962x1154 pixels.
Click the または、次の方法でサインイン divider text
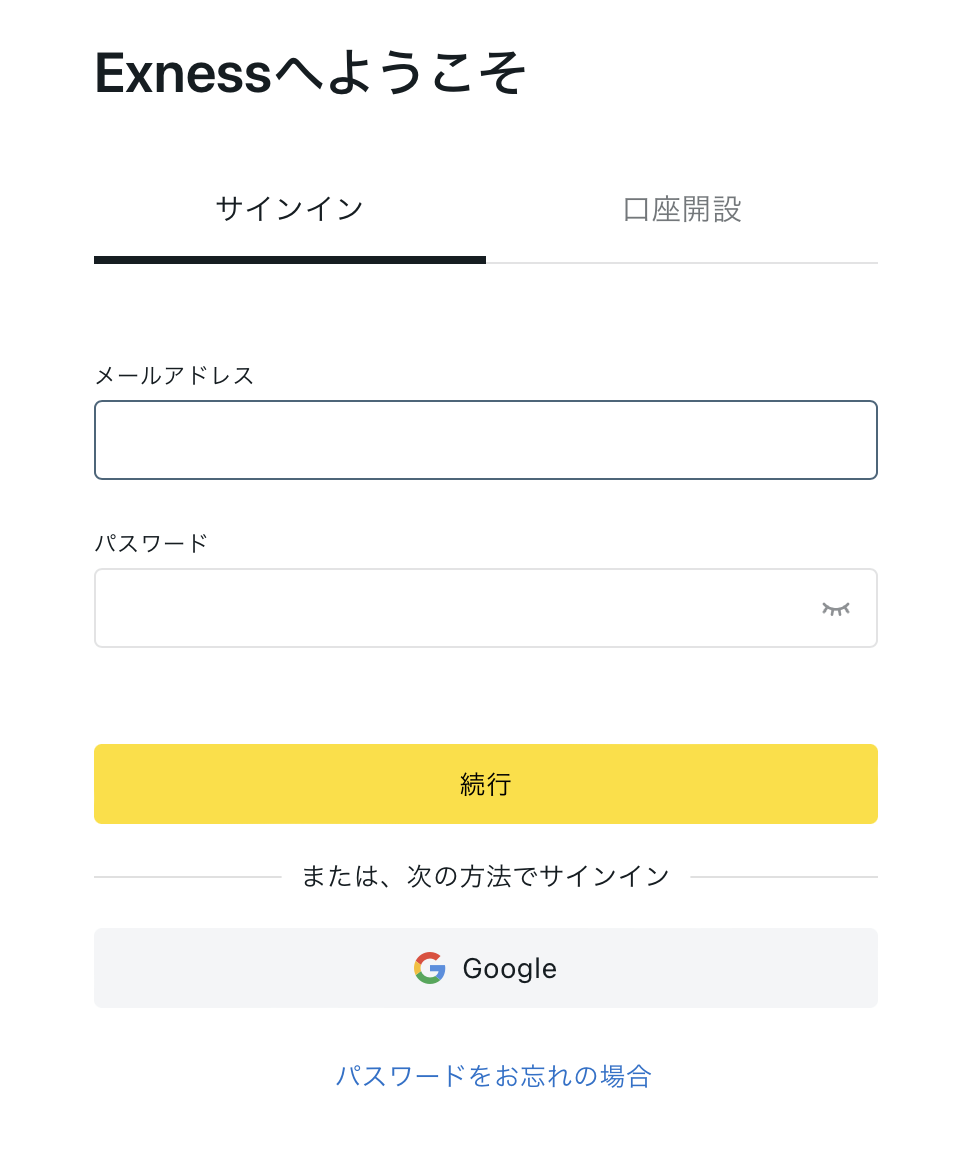tap(486, 876)
